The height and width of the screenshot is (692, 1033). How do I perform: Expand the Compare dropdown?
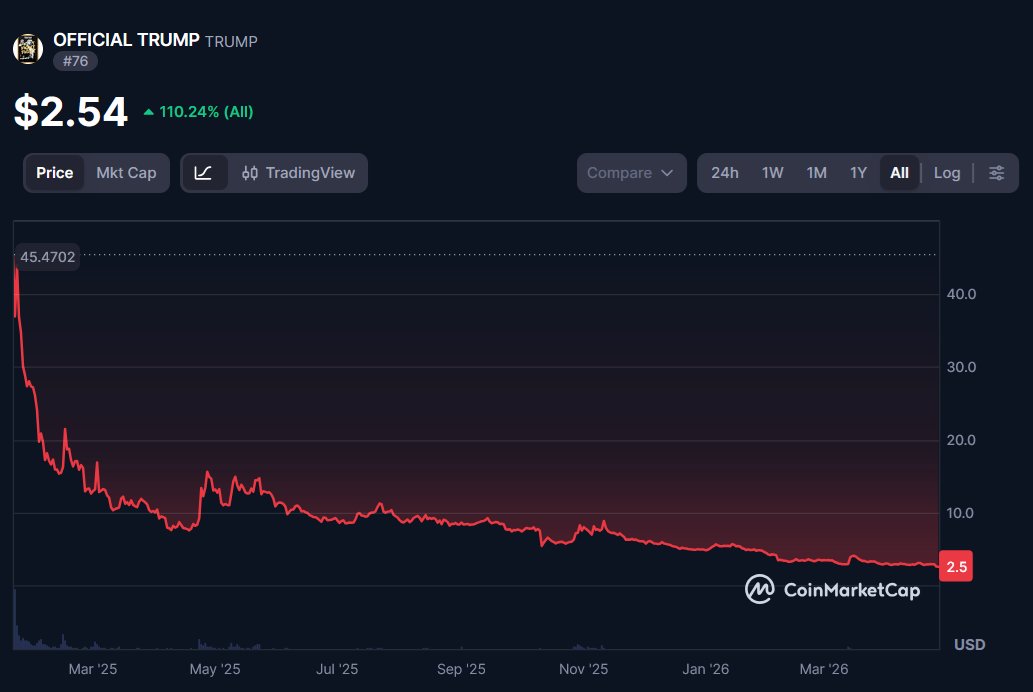coord(631,173)
